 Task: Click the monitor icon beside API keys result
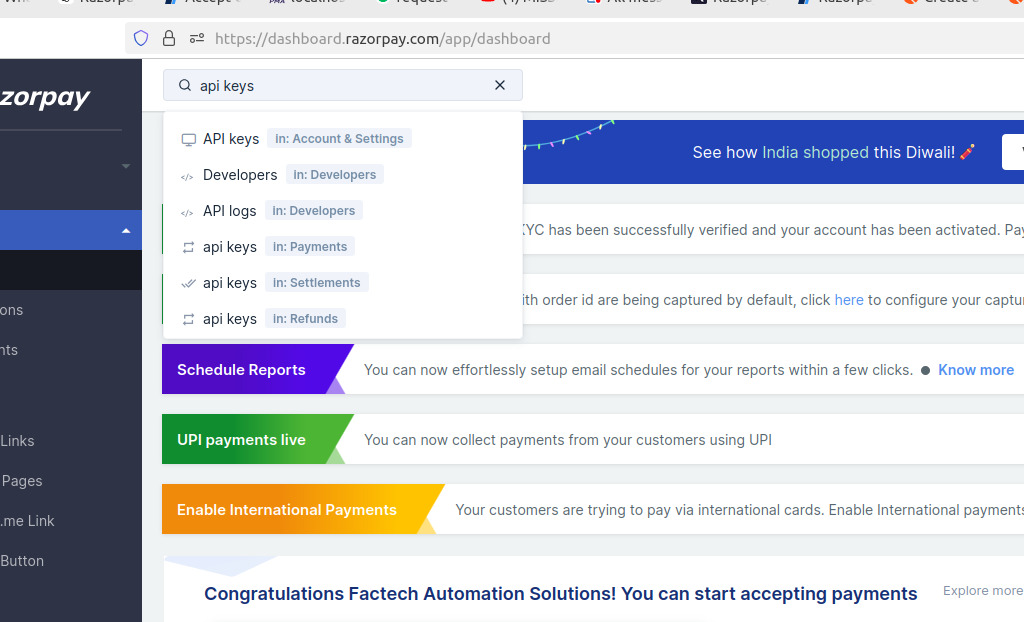188,139
